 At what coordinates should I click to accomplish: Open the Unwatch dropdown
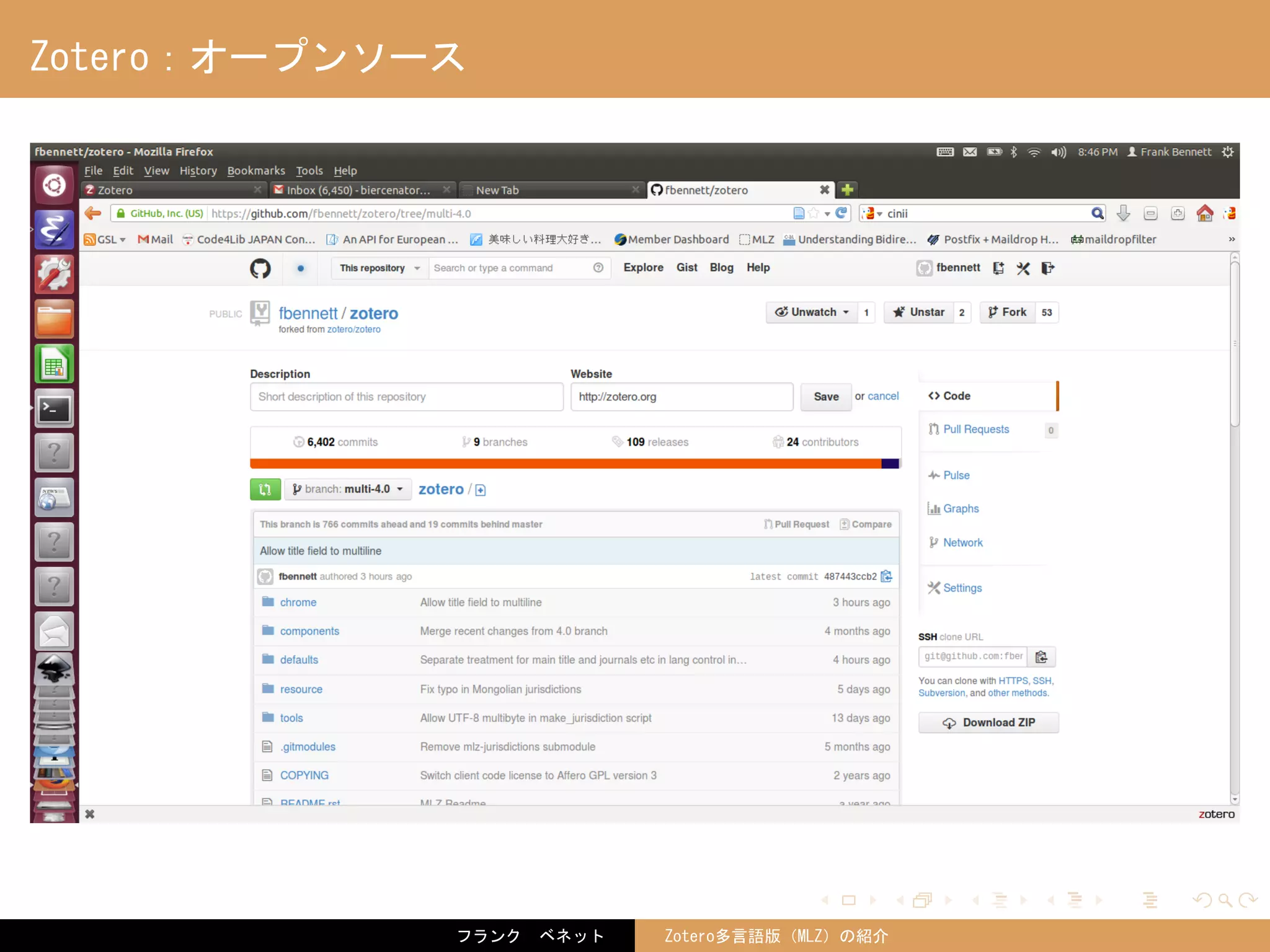point(812,312)
